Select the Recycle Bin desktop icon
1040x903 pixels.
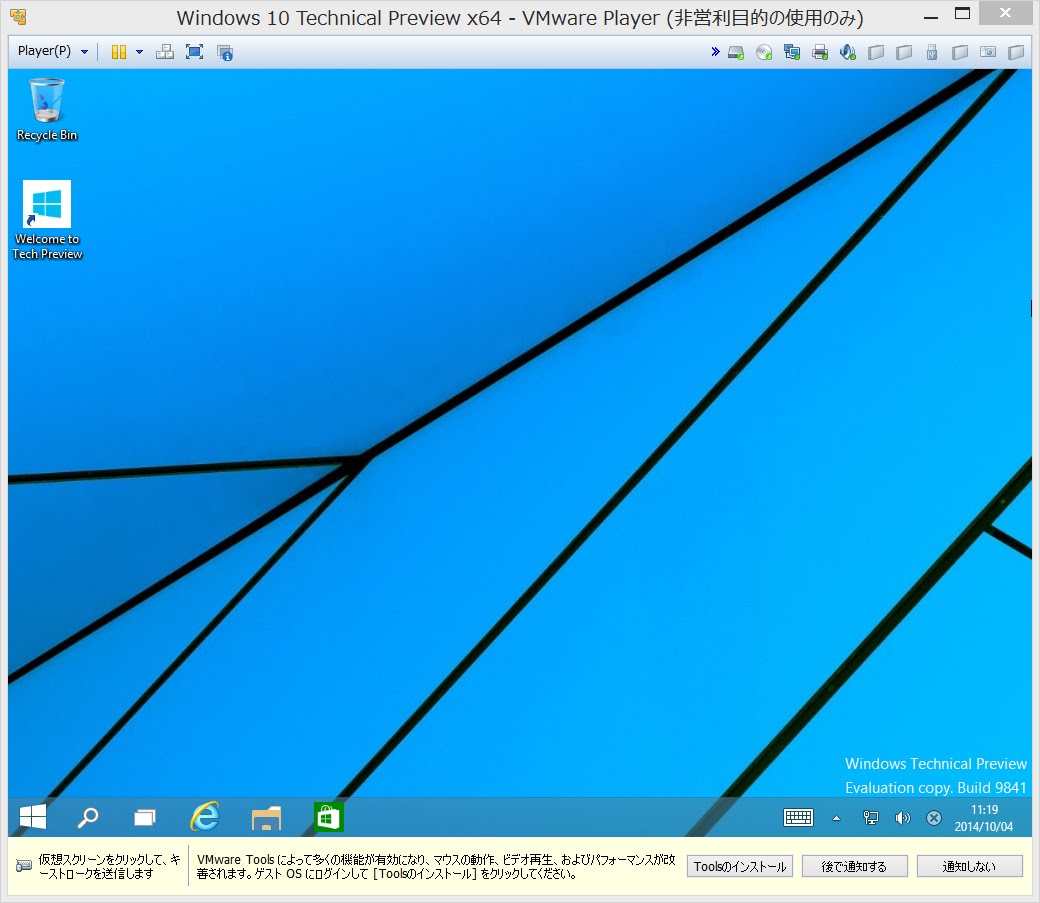46,109
